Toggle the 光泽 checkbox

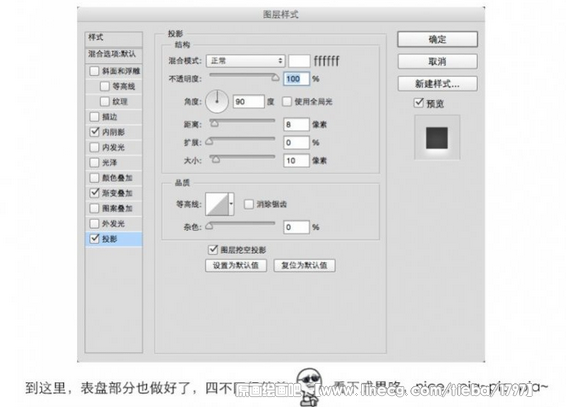pos(94,162)
